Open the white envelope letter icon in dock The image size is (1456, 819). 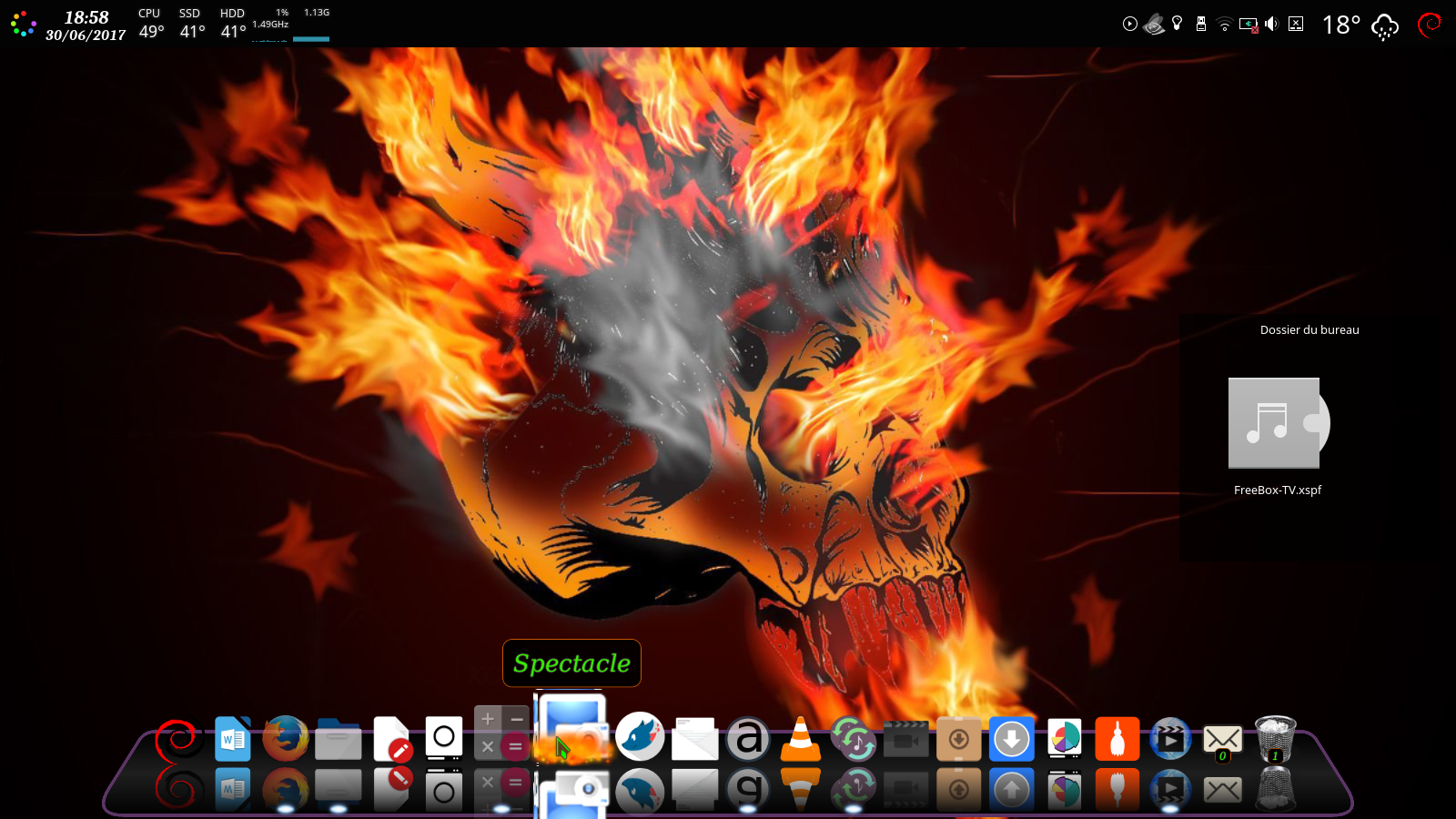click(x=695, y=738)
